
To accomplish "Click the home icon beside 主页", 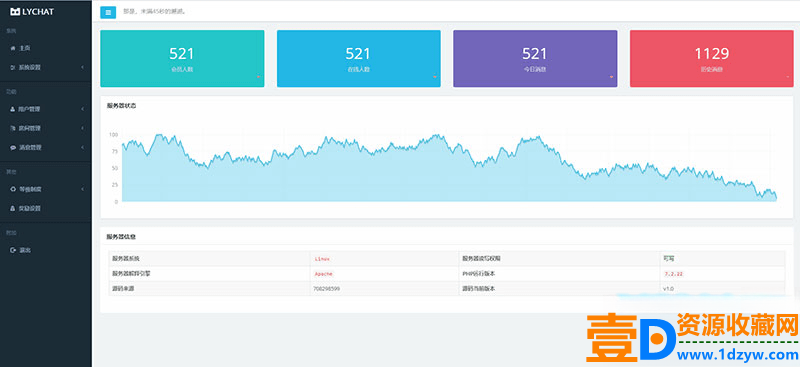I will [x=13, y=48].
